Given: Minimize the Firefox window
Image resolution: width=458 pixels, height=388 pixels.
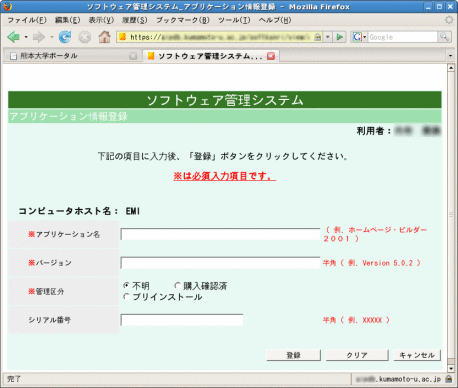Looking at the screenshot, I should 429,6.
